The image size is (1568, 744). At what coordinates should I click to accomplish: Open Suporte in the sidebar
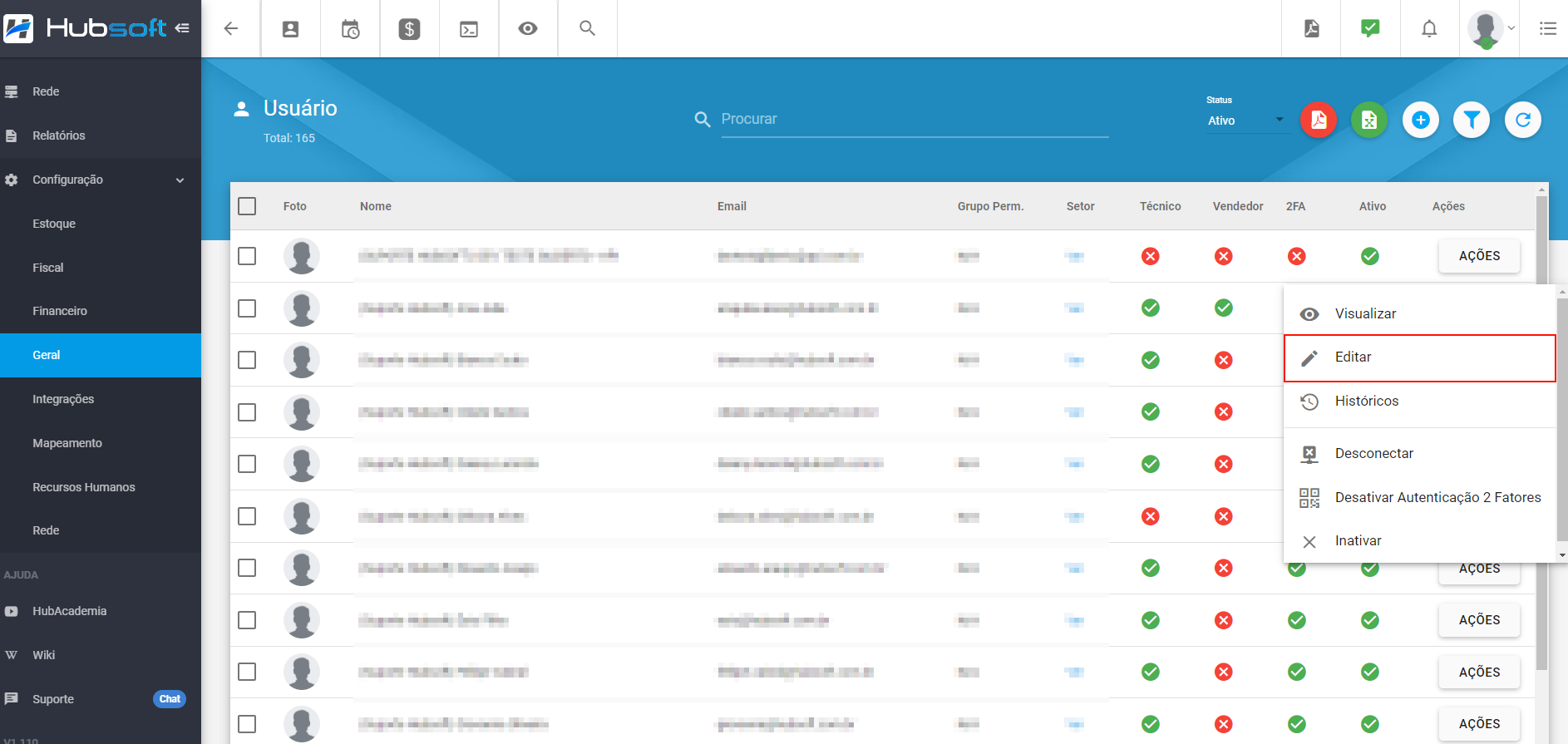pos(101,699)
